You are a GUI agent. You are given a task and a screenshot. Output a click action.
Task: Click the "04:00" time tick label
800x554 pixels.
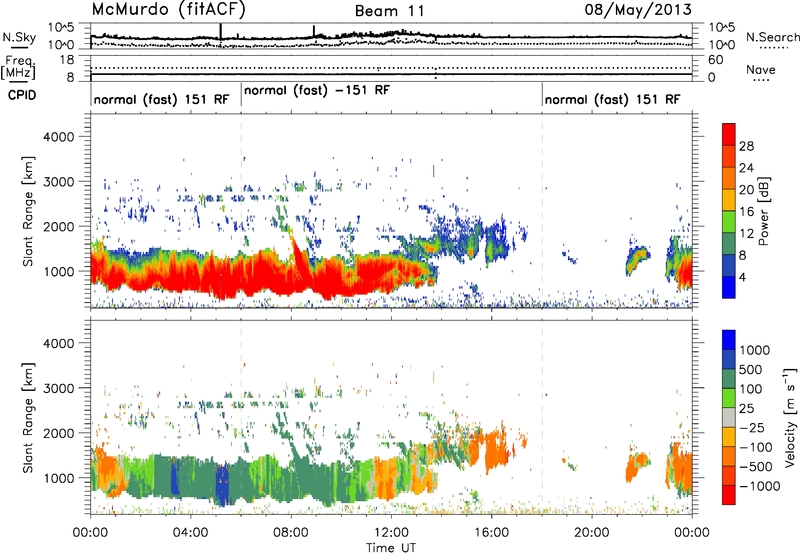coord(190,533)
